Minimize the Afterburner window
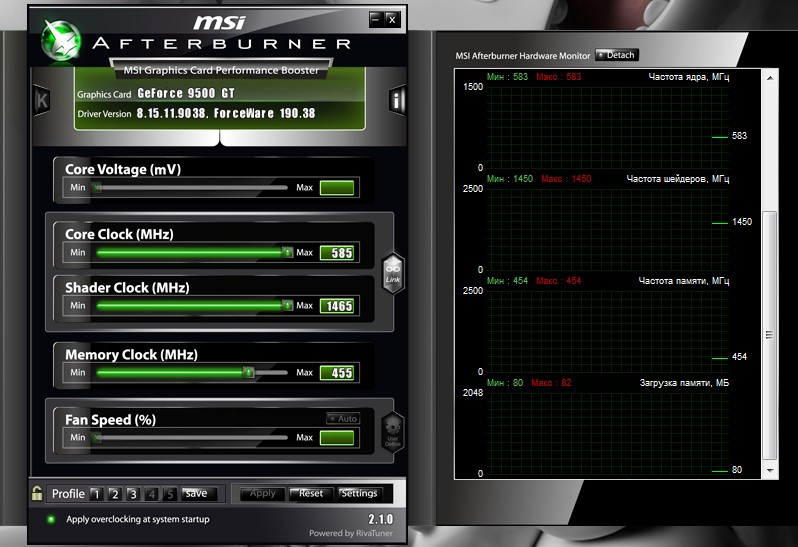The image size is (798, 547). 376,19
